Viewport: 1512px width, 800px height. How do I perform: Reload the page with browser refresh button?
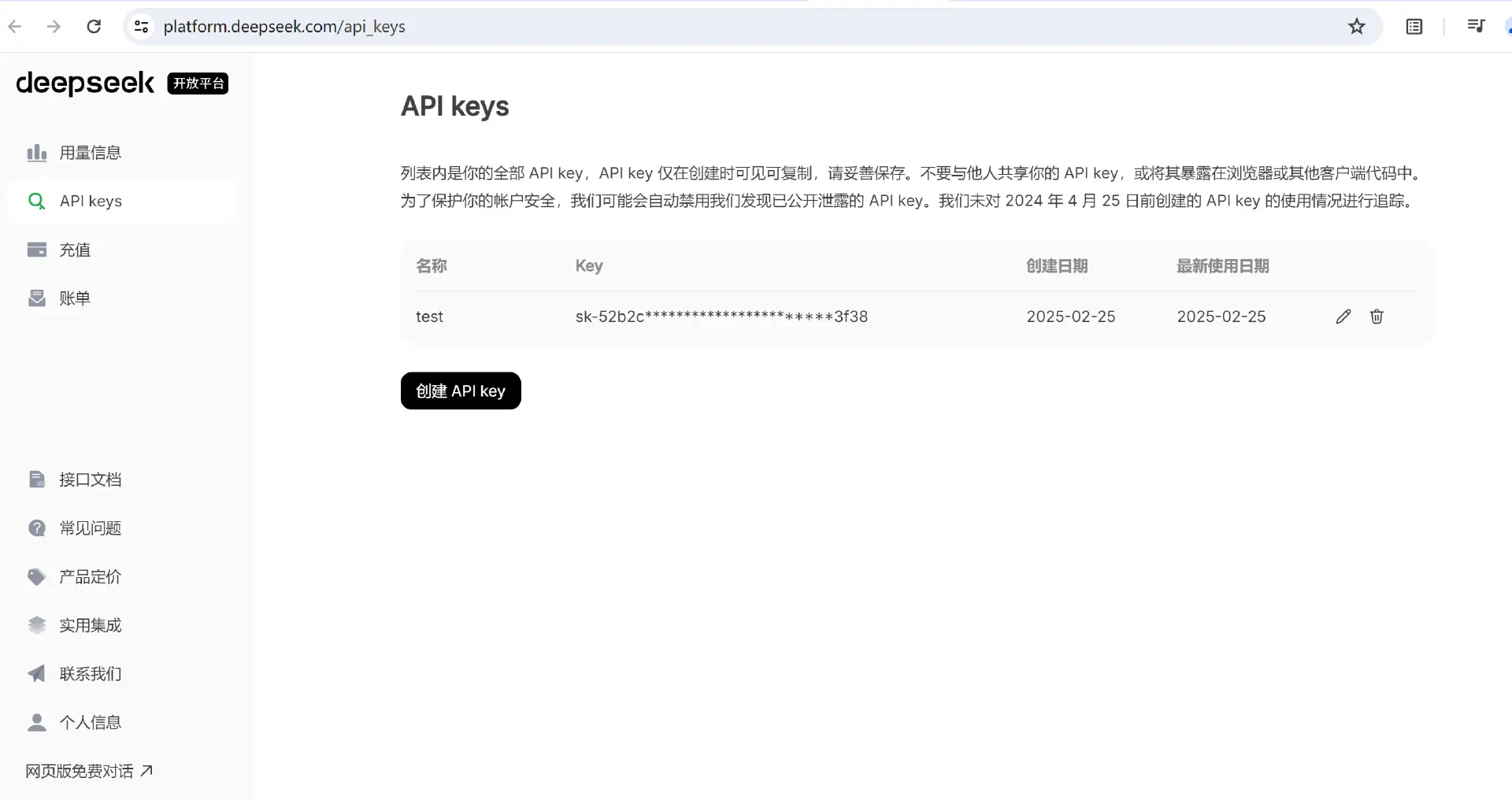[x=94, y=27]
